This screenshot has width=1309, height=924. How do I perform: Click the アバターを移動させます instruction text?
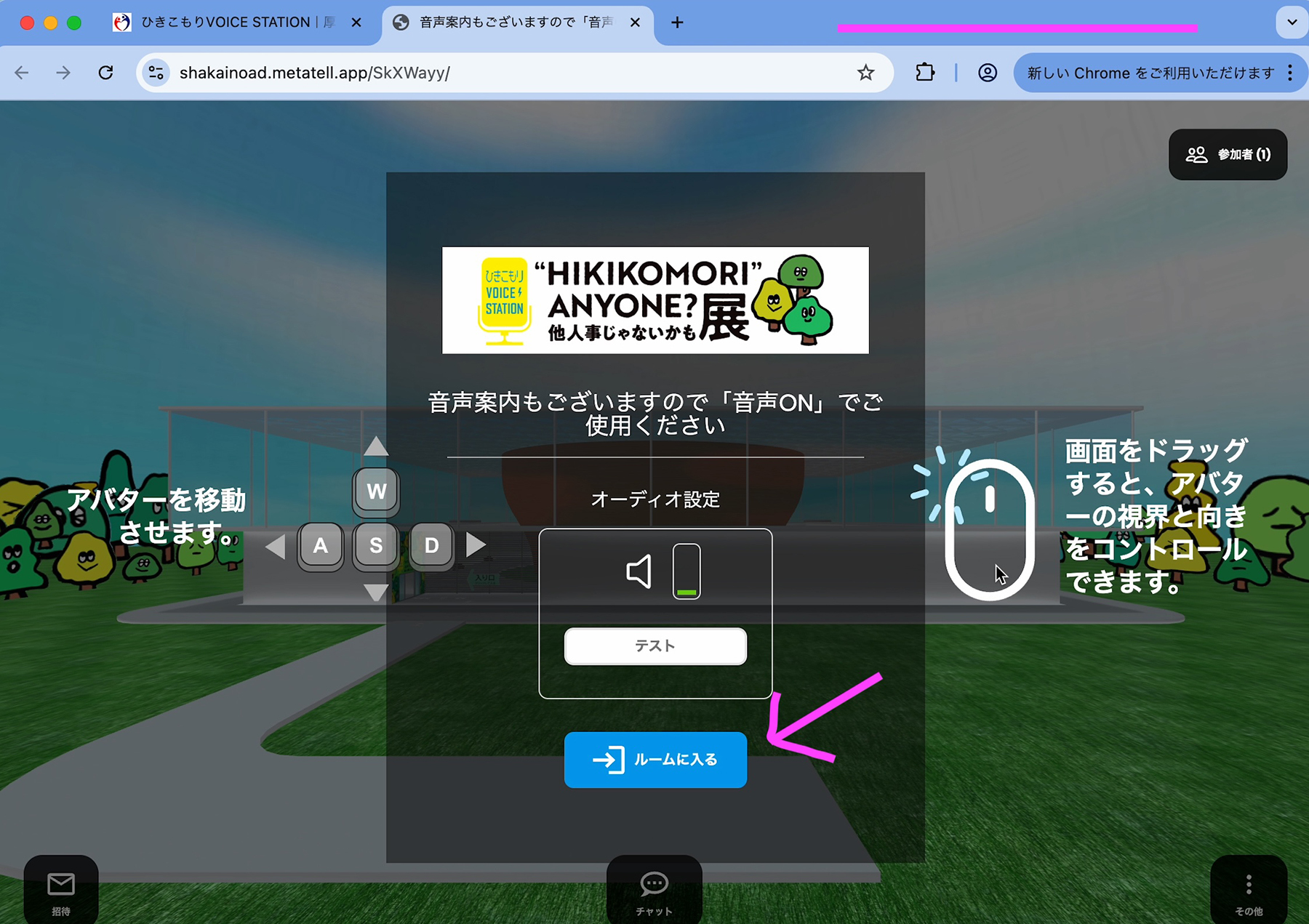point(156,516)
